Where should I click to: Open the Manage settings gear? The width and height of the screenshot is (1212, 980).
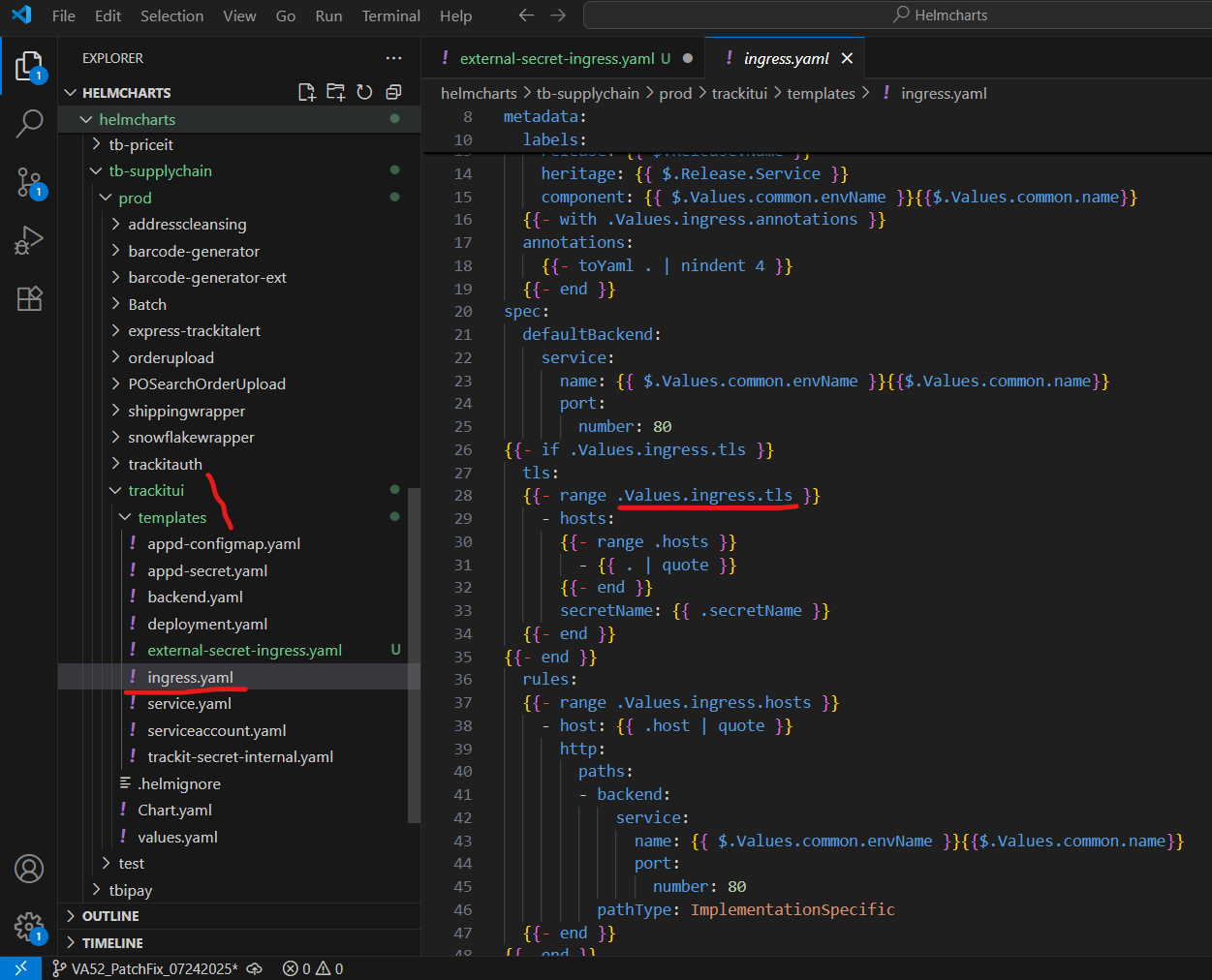tap(29, 927)
